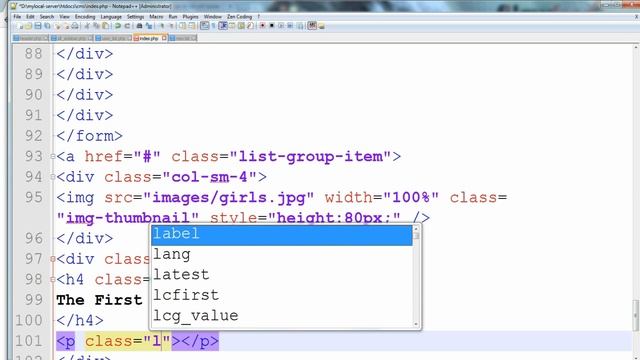Click the Print toolbar icon
The image size is (640, 360).
tap(75, 26)
